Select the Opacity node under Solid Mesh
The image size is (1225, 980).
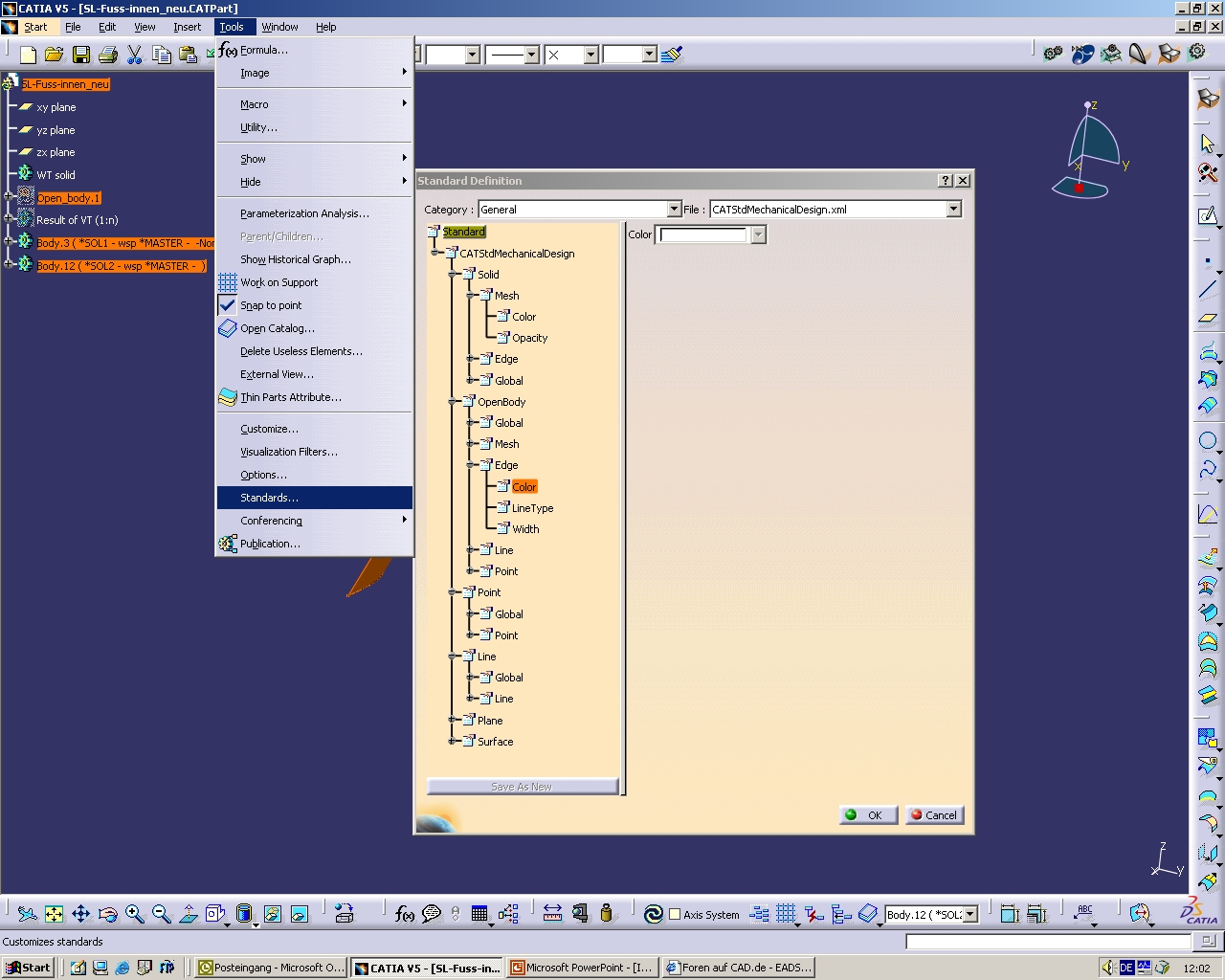(x=529, y=338)
